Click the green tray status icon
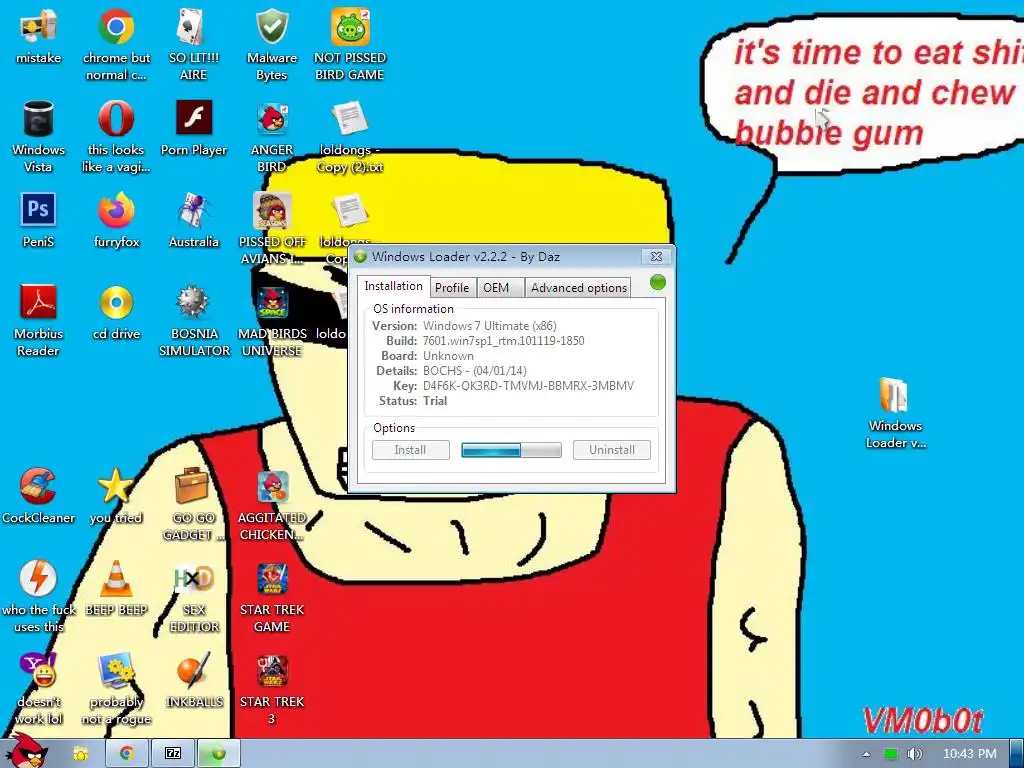This screenshot has width=1024, height=768. point(891,754)
